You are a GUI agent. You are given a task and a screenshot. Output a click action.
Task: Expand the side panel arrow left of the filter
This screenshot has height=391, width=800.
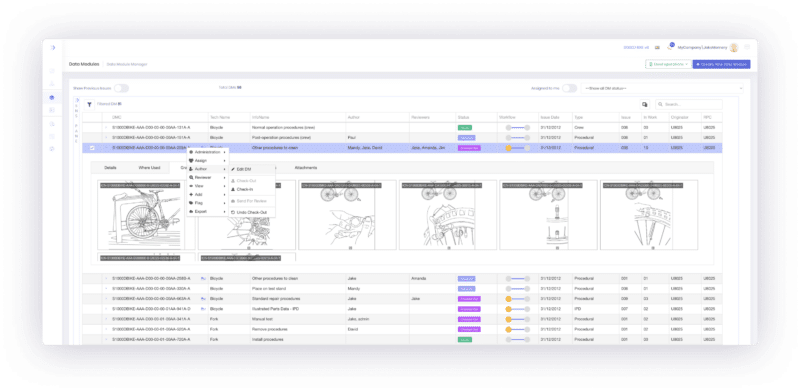(x=77, y=100)
